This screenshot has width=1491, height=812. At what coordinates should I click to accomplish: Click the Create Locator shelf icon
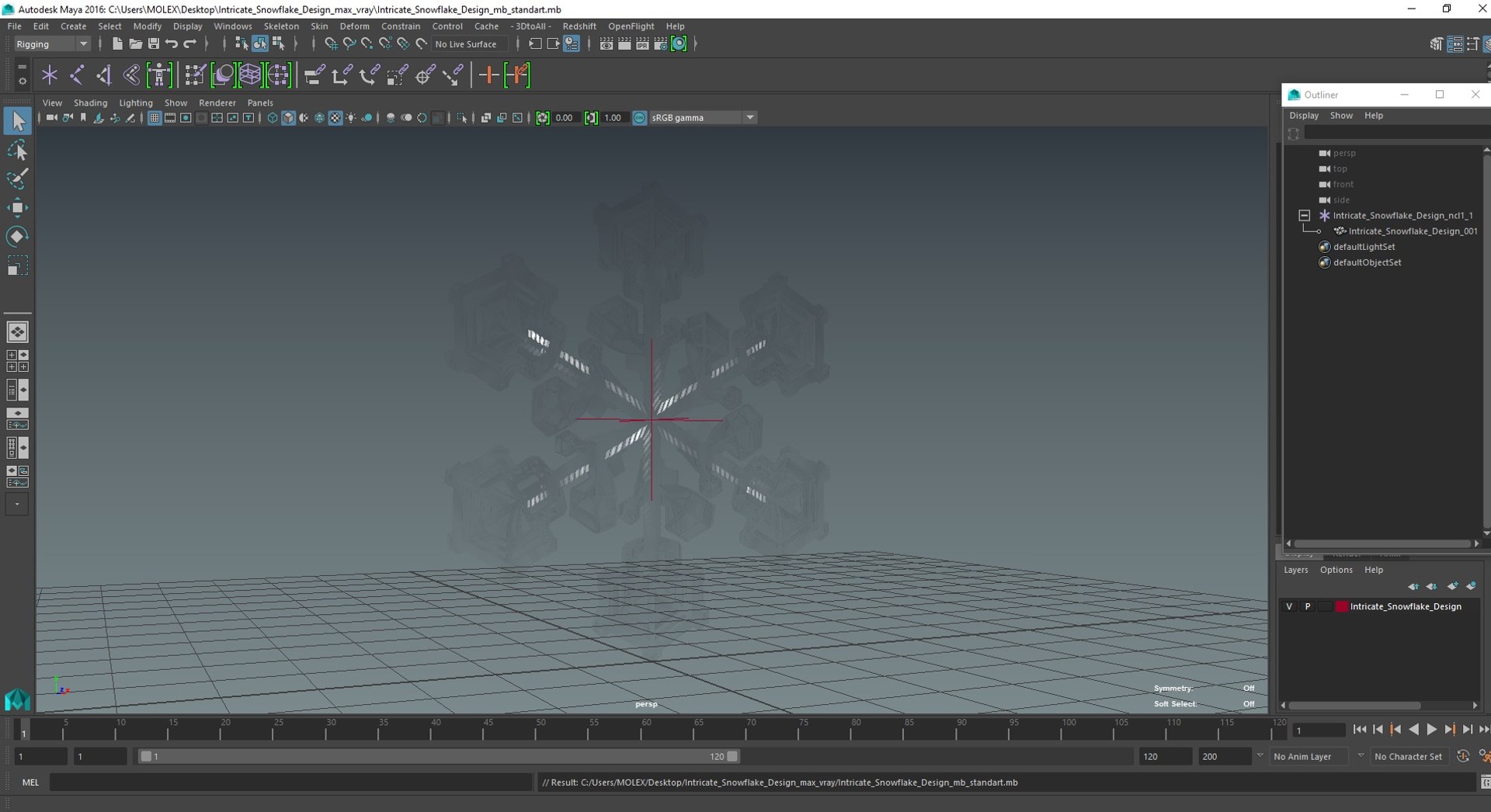coord(50,75)
